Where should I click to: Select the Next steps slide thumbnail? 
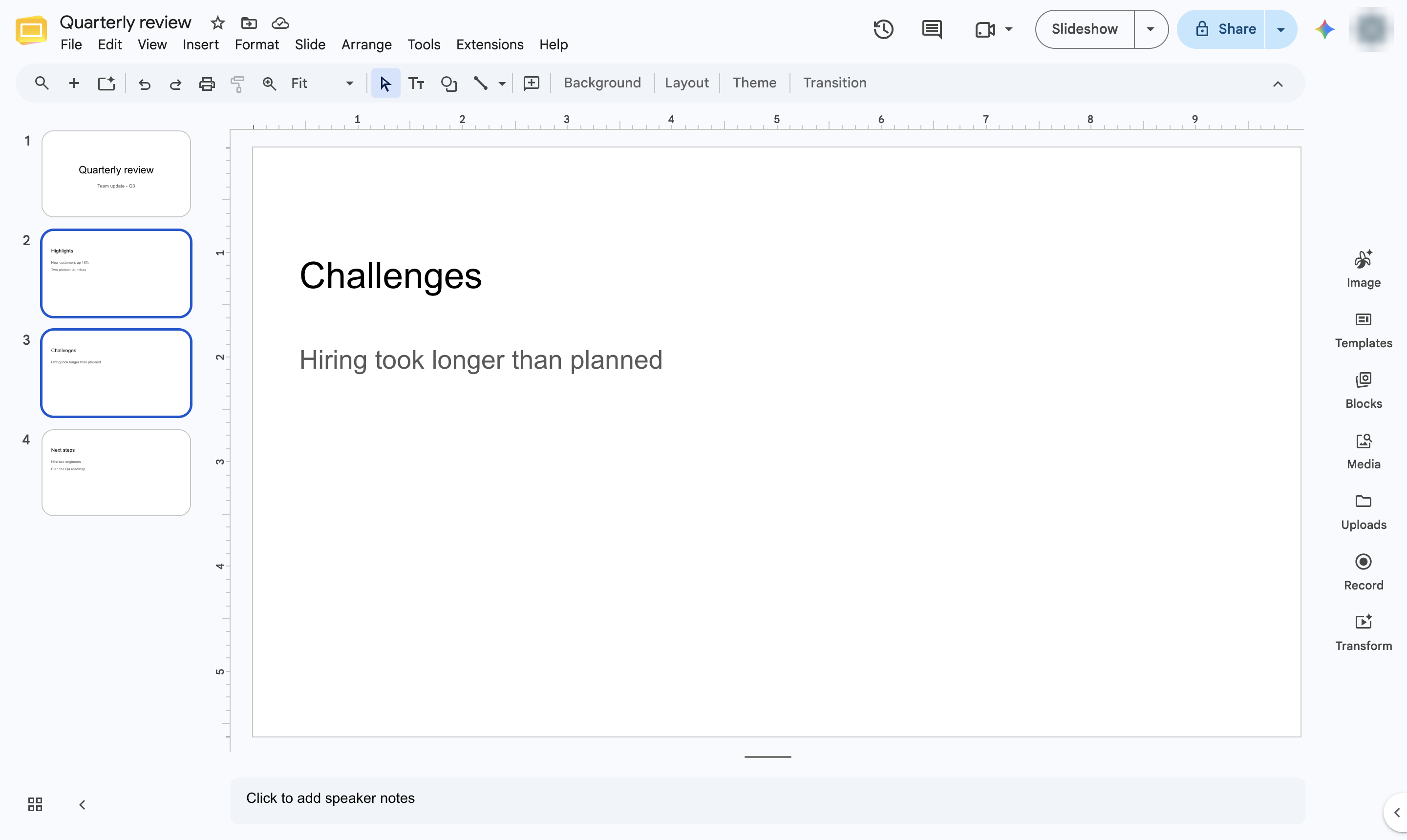click(x=116, y=473)
